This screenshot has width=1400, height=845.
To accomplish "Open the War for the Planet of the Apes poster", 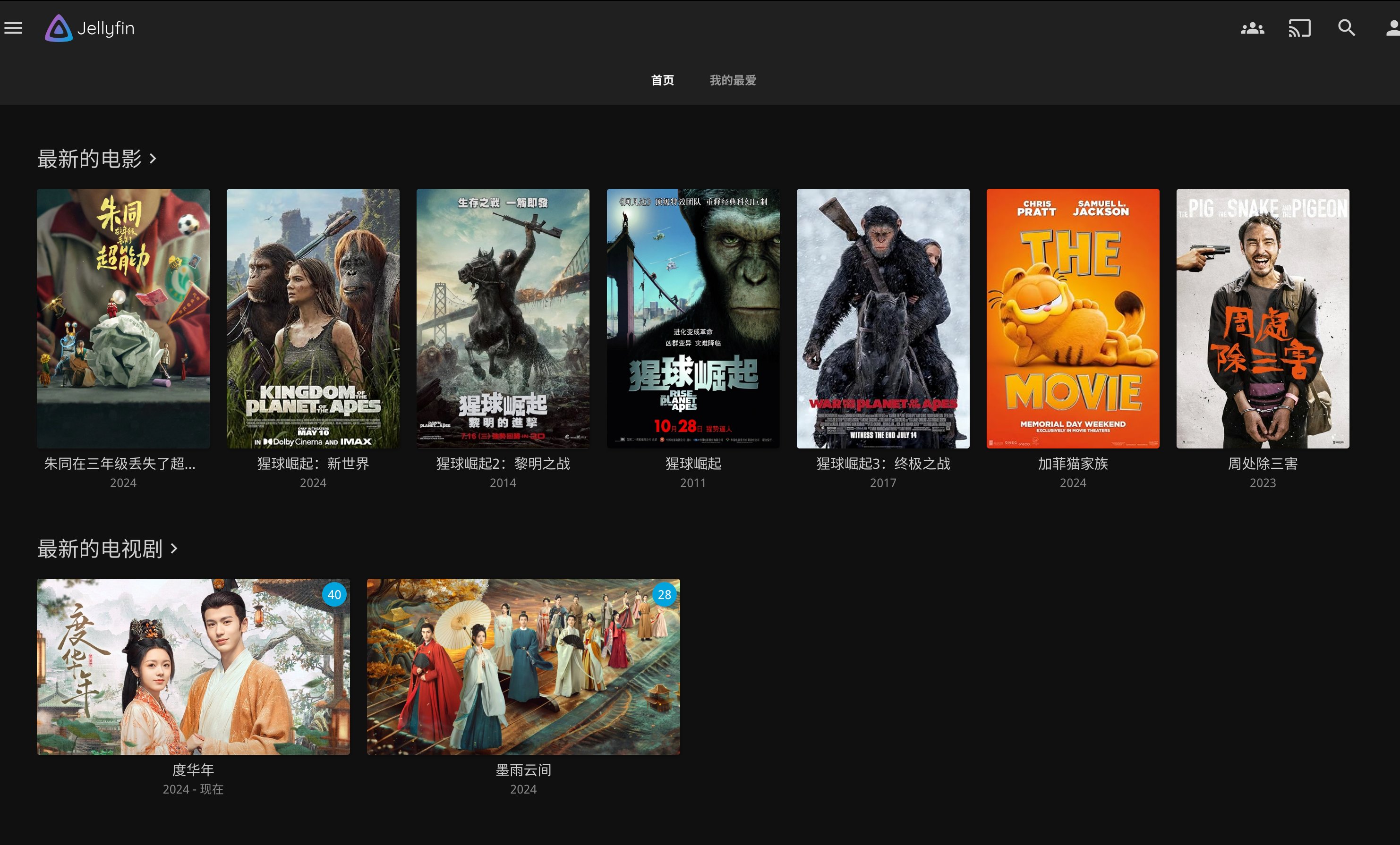I will pos(883,319).
